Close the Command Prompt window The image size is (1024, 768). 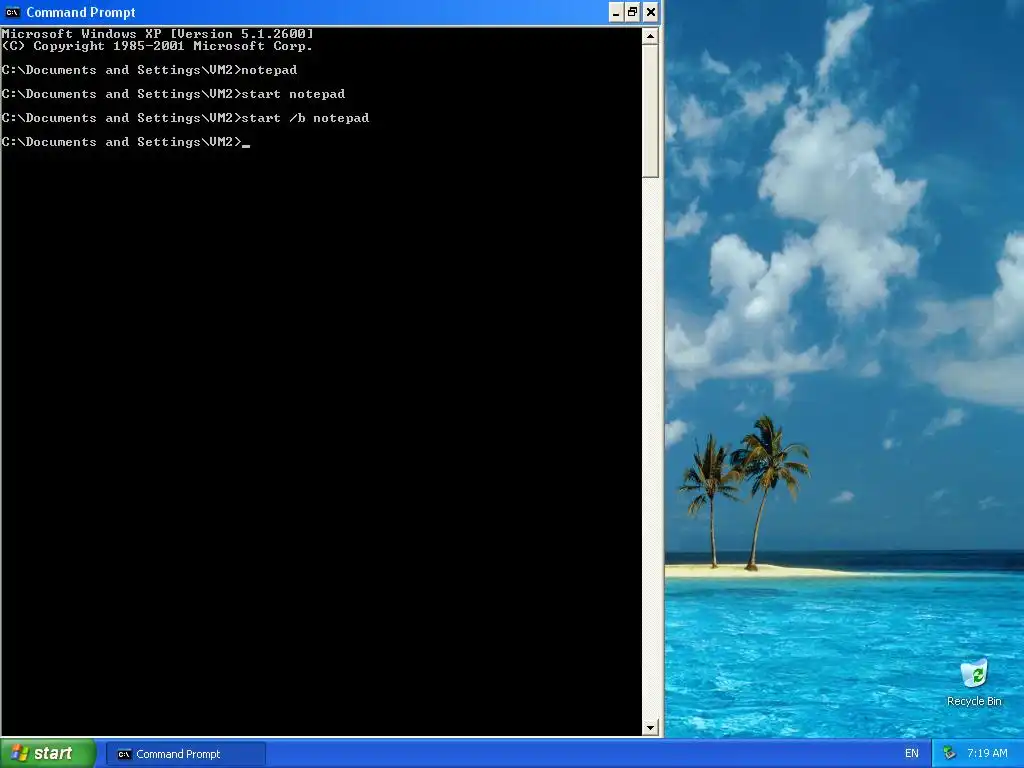(x=650, y=12)
